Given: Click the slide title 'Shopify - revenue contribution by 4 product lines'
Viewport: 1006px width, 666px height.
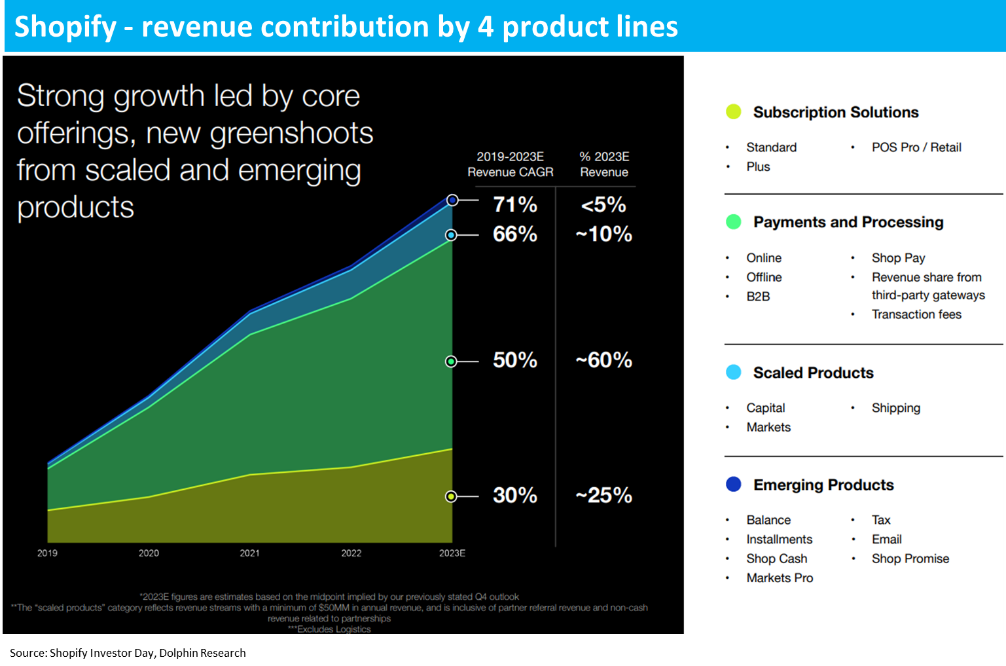Looking at the screenshot, I should tap(346, 27).
